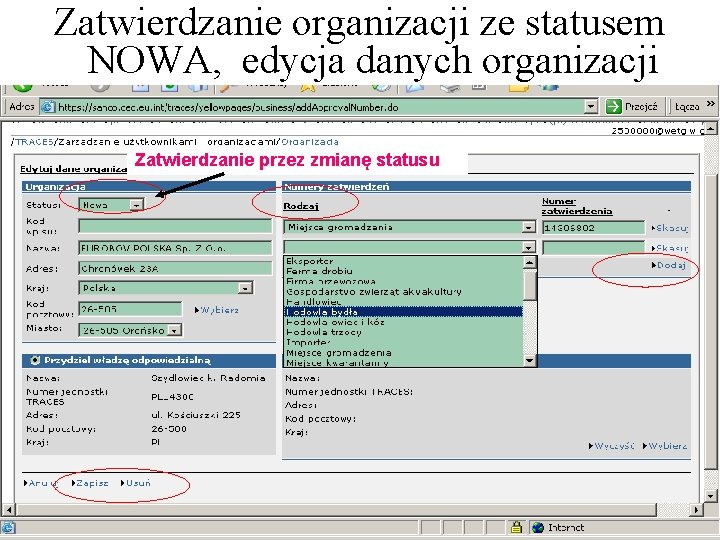The width and height of the screenshot is (720, 540).
Task: Click the Wyczyść link
Action: (x=614, y=446)
